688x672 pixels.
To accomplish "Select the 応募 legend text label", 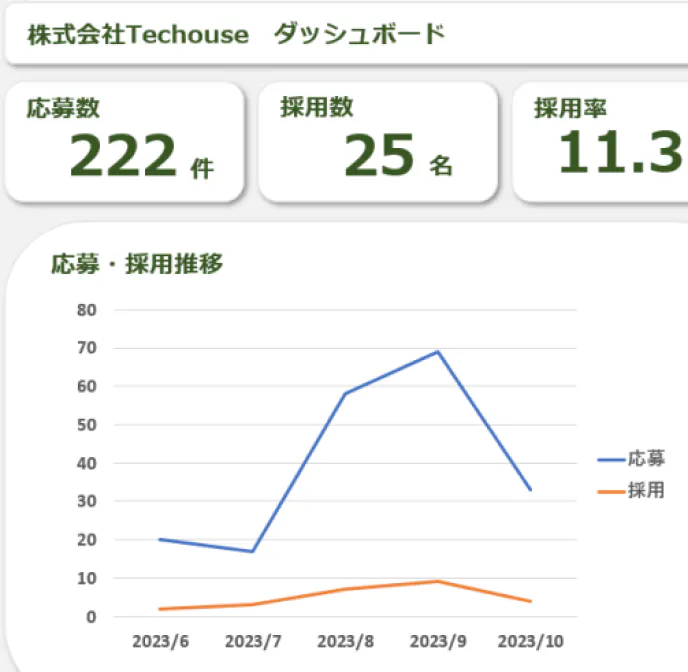I will [646, 460].
